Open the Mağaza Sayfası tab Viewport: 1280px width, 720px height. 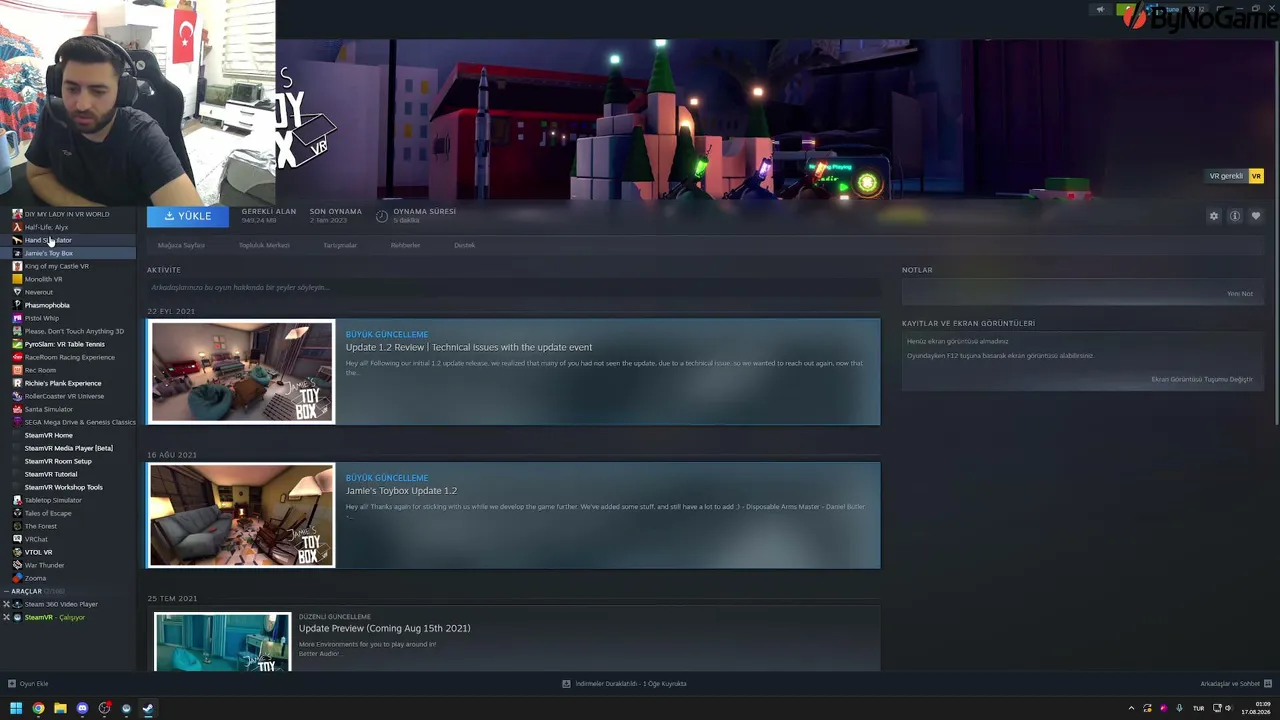click(181, 245)
